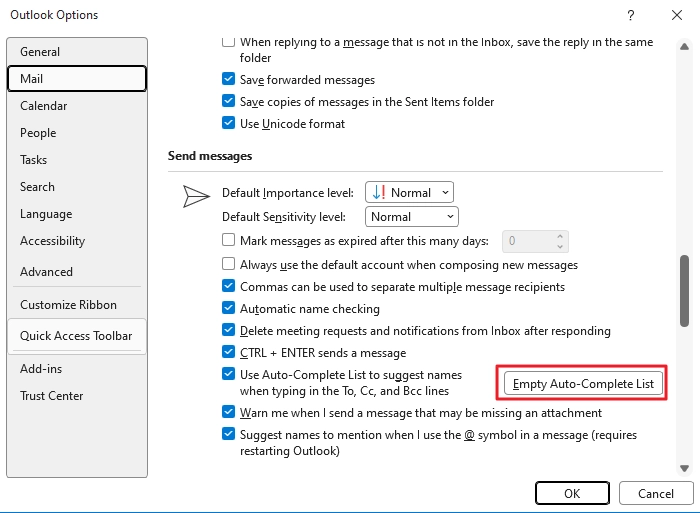This screenshot has width=700, height=513.
Task: Switch to the People category
Action: 77,133
